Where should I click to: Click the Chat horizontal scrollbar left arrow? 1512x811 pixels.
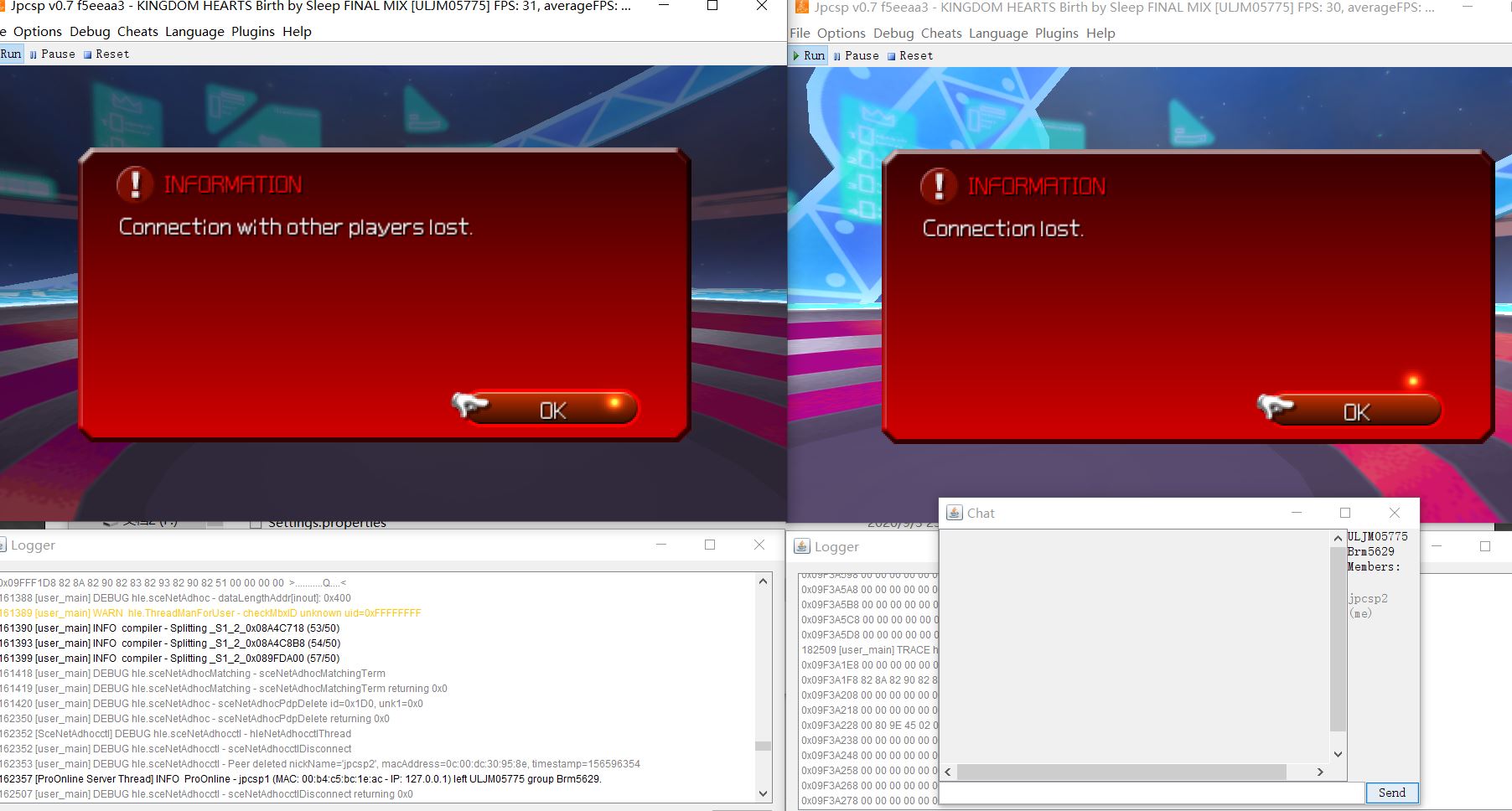[x=948, y=772]
